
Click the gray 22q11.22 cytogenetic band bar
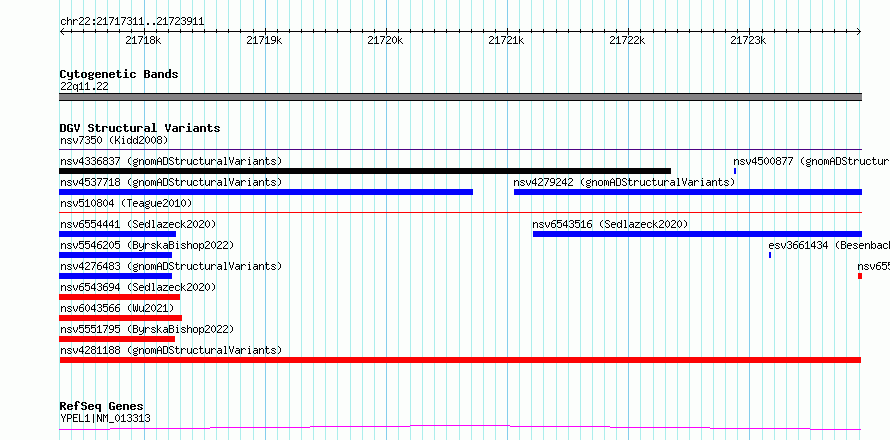pyautogui.click(x=460, y=97)
